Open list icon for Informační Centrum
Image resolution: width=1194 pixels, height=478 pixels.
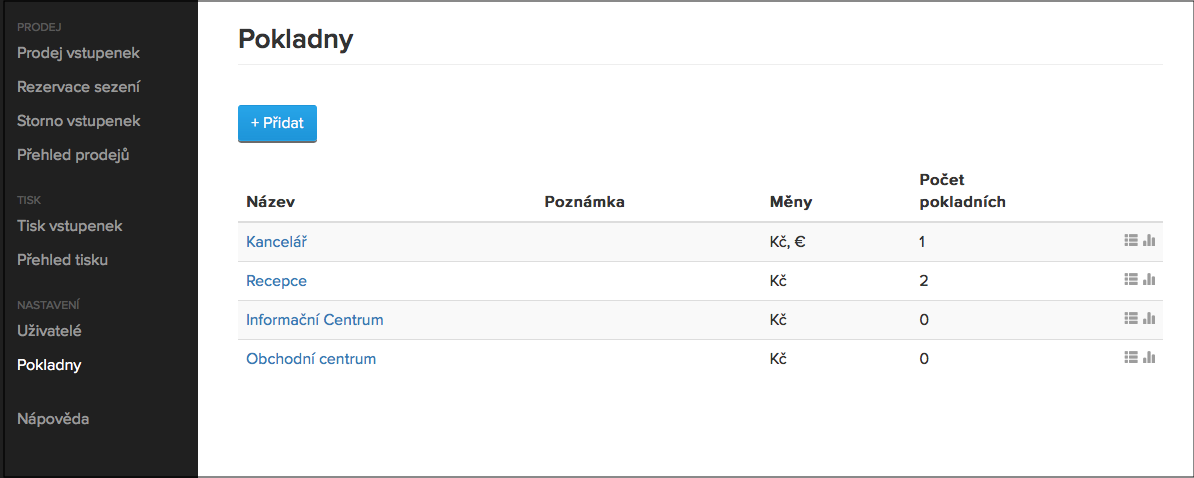tap(1131, 318)
